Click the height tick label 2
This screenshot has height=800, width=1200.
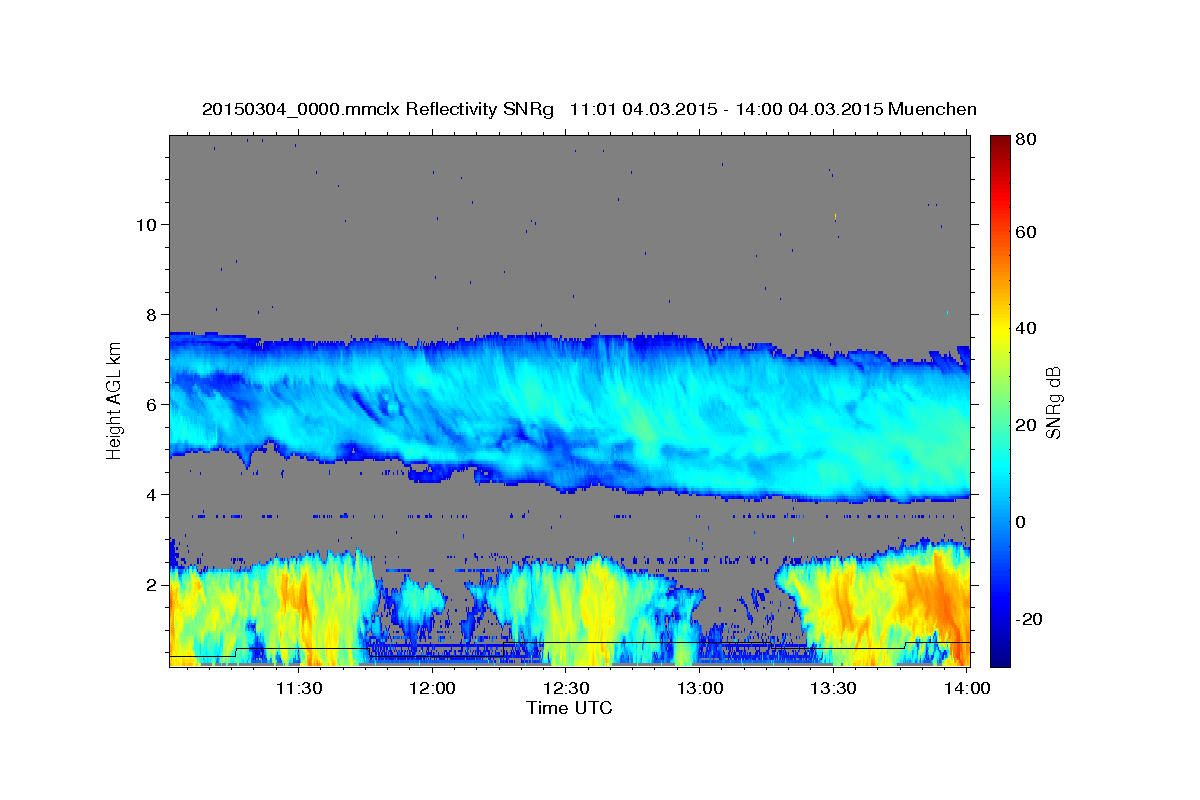pyautogui.click(x=151, y=584)
